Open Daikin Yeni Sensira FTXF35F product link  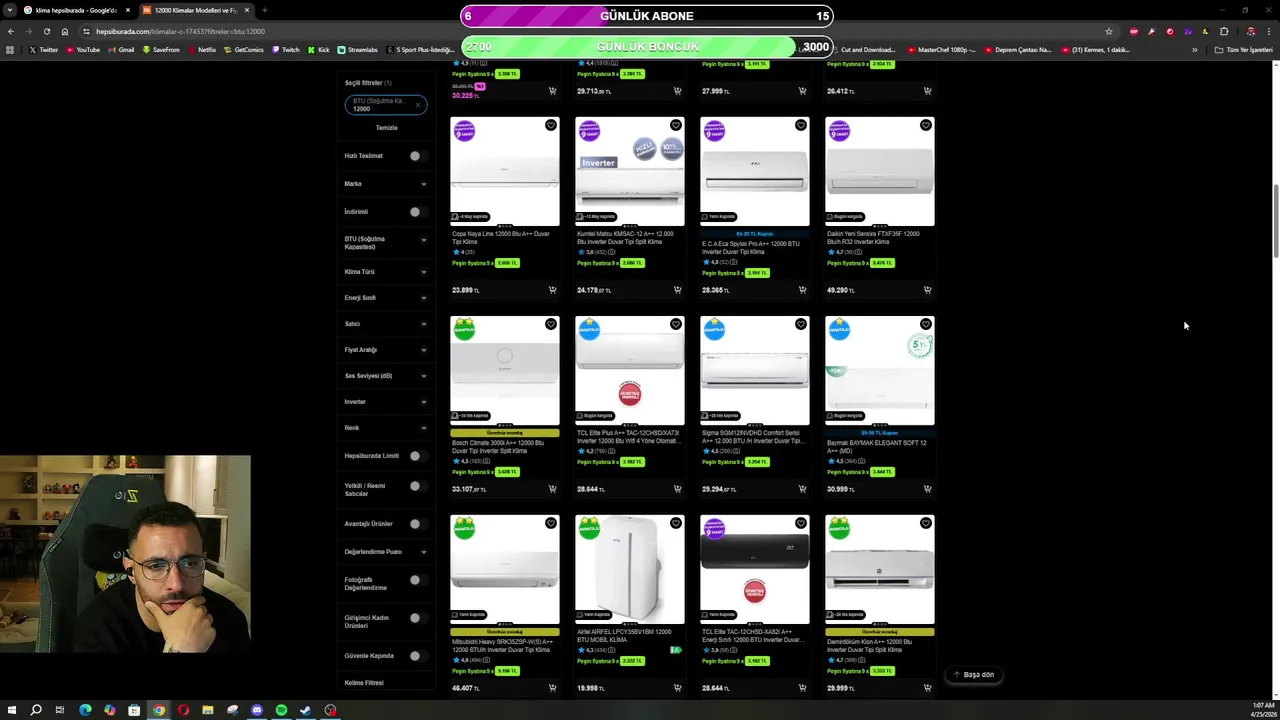(873, 238)
